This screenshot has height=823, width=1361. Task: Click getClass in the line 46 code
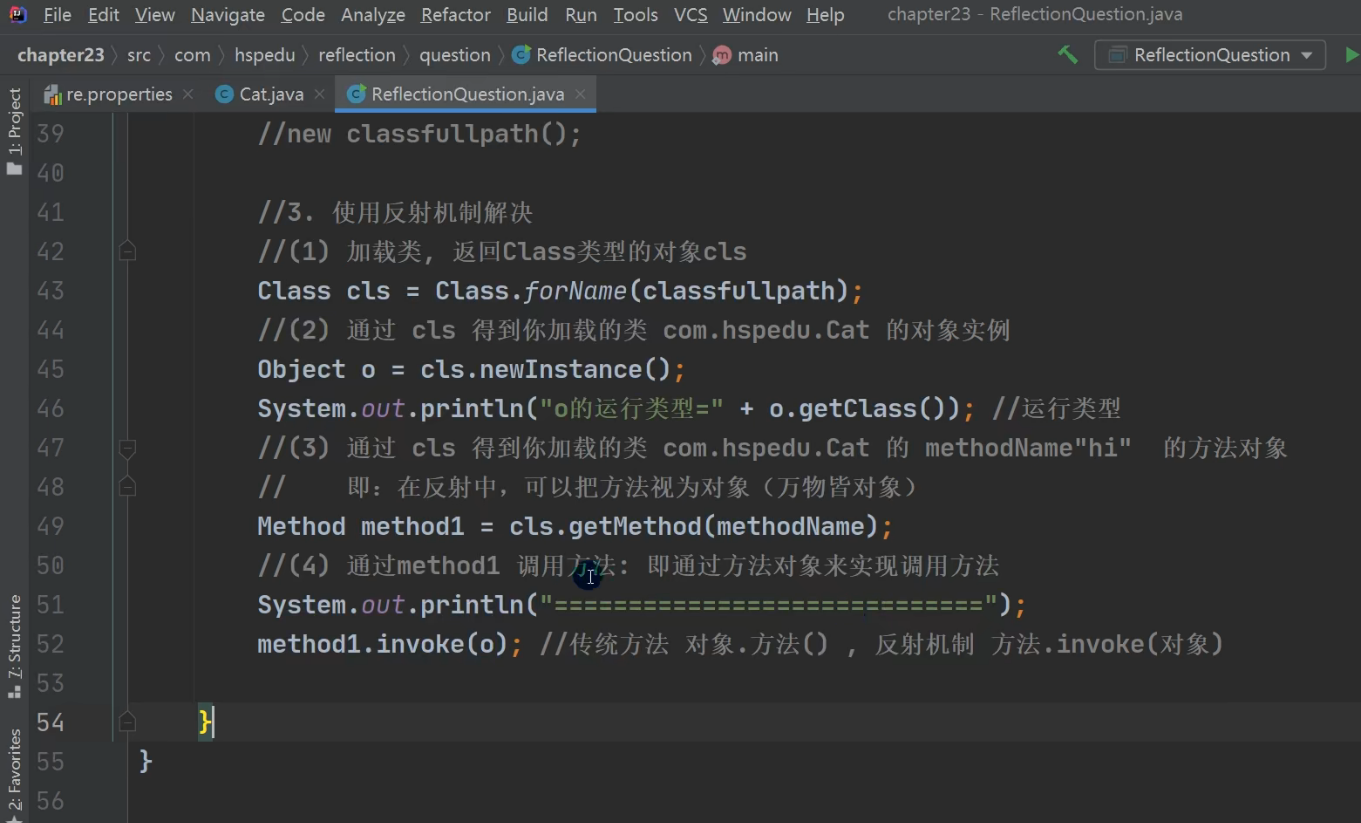click(857, 409)
